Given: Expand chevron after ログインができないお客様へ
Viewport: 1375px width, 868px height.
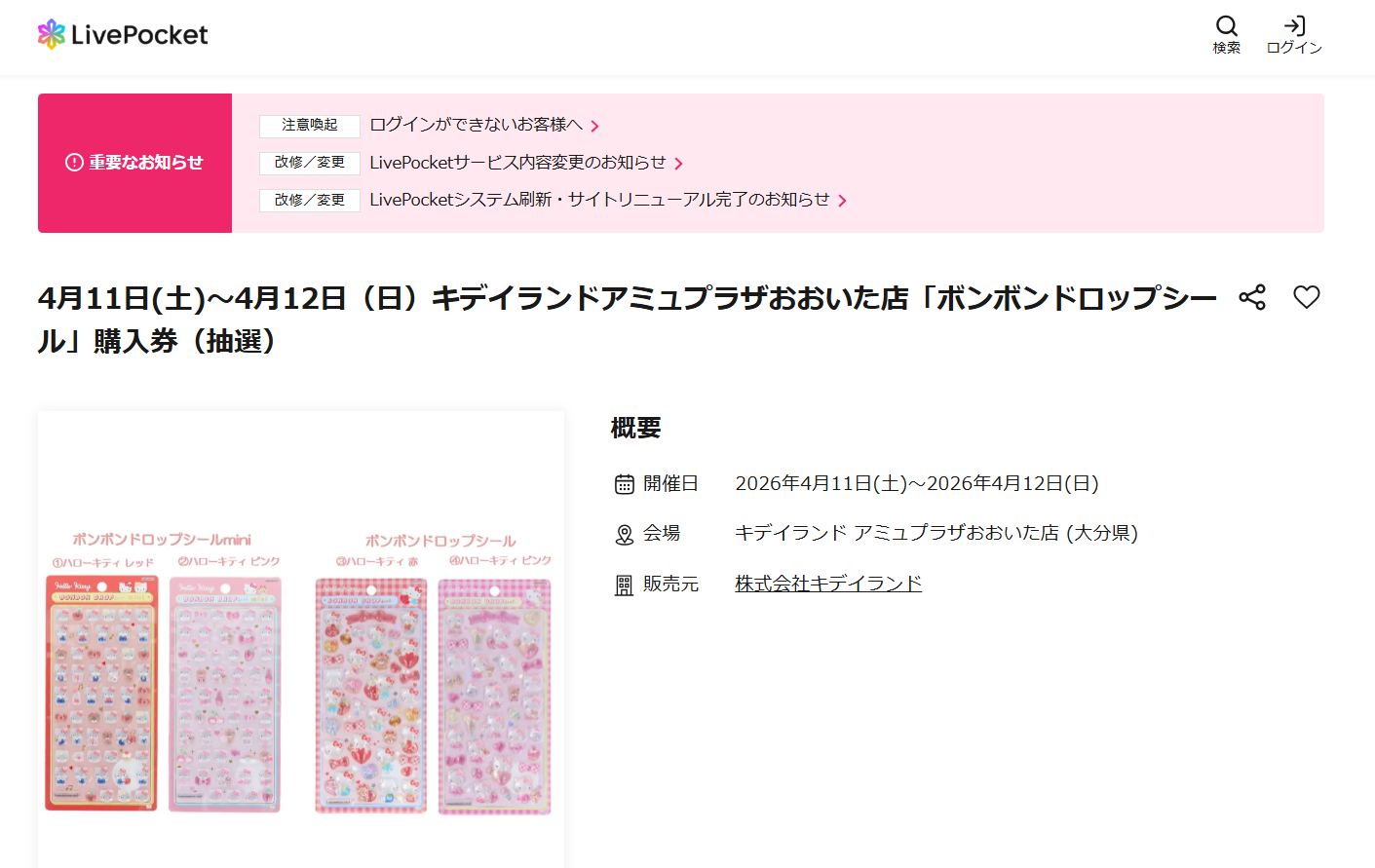Looking at the screenshot, I should coord(595,127).
